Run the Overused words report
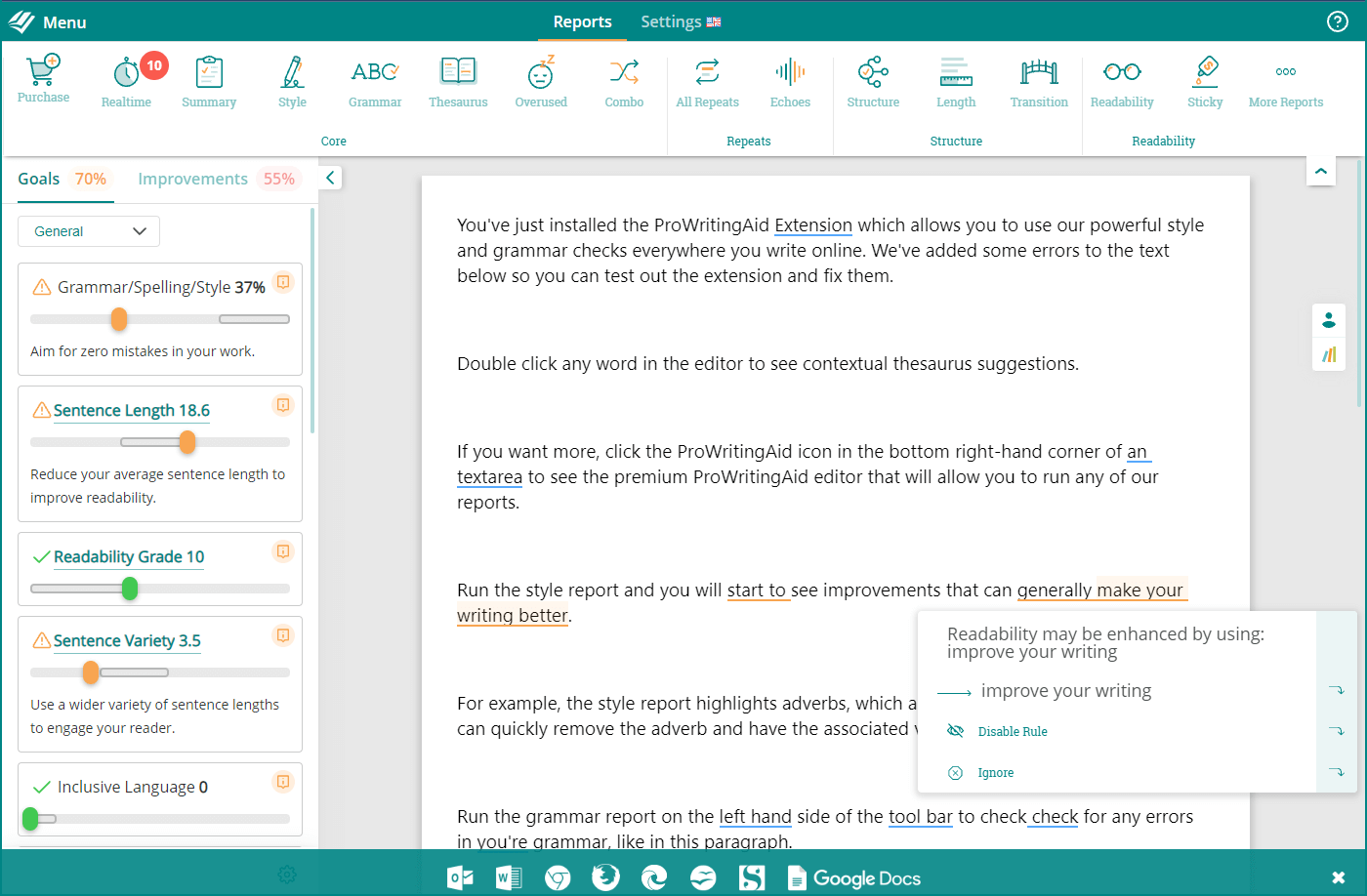Screen dimensions: 1367x896 pos(541,81)
